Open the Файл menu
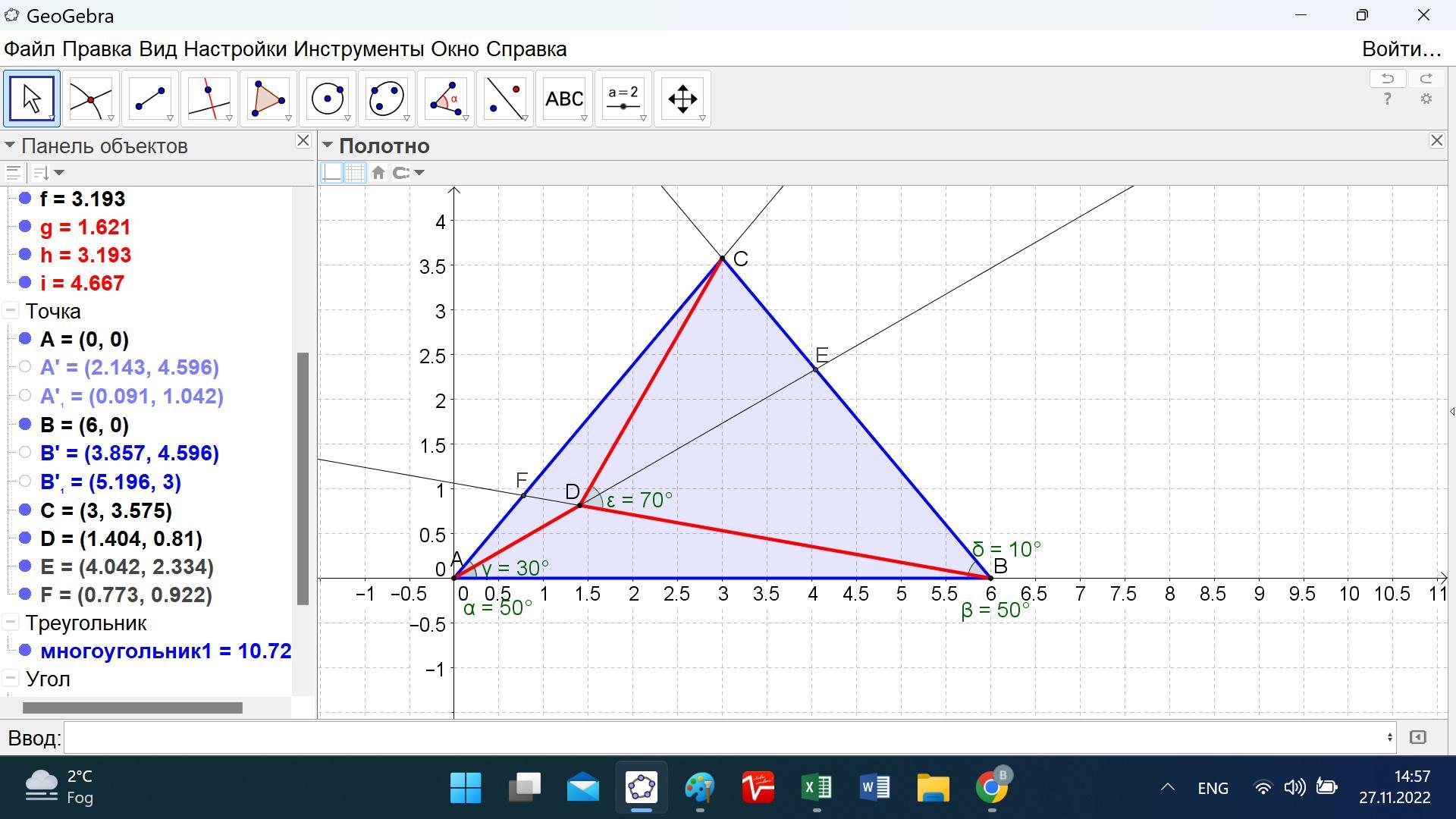Viewport: 1456px width, 819px height. (30, 49)
